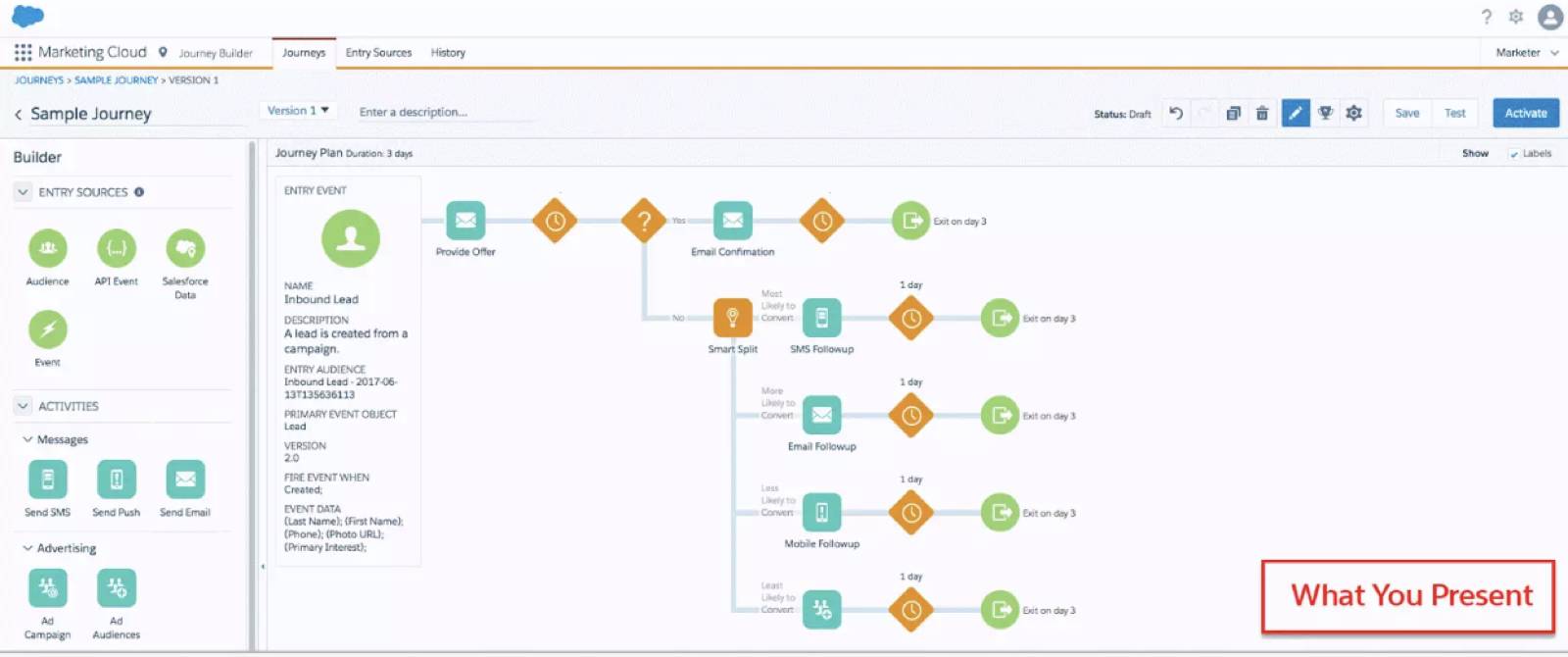This screenshot has width=1568, height=657.
Task: Collapse the Messages group
Action: [27, 439]
